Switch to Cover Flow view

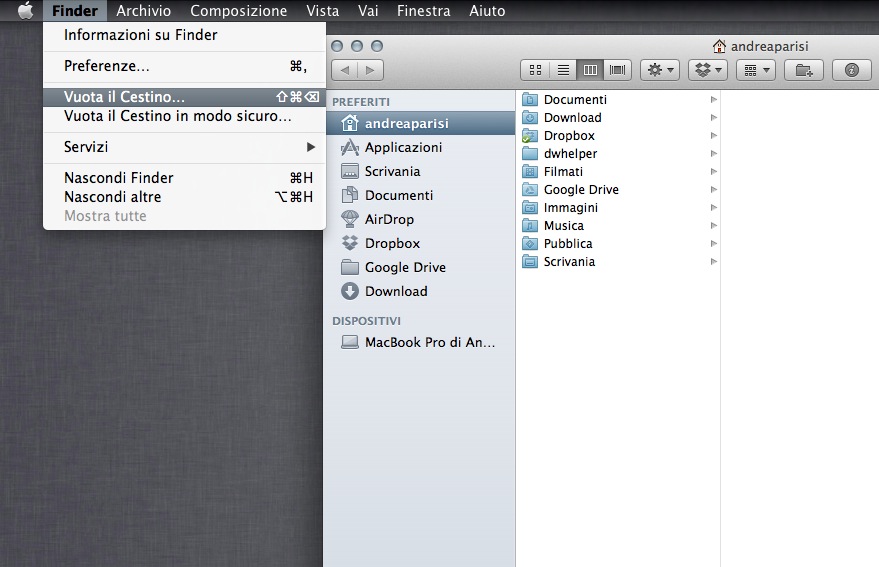click(x=618, y=70)
